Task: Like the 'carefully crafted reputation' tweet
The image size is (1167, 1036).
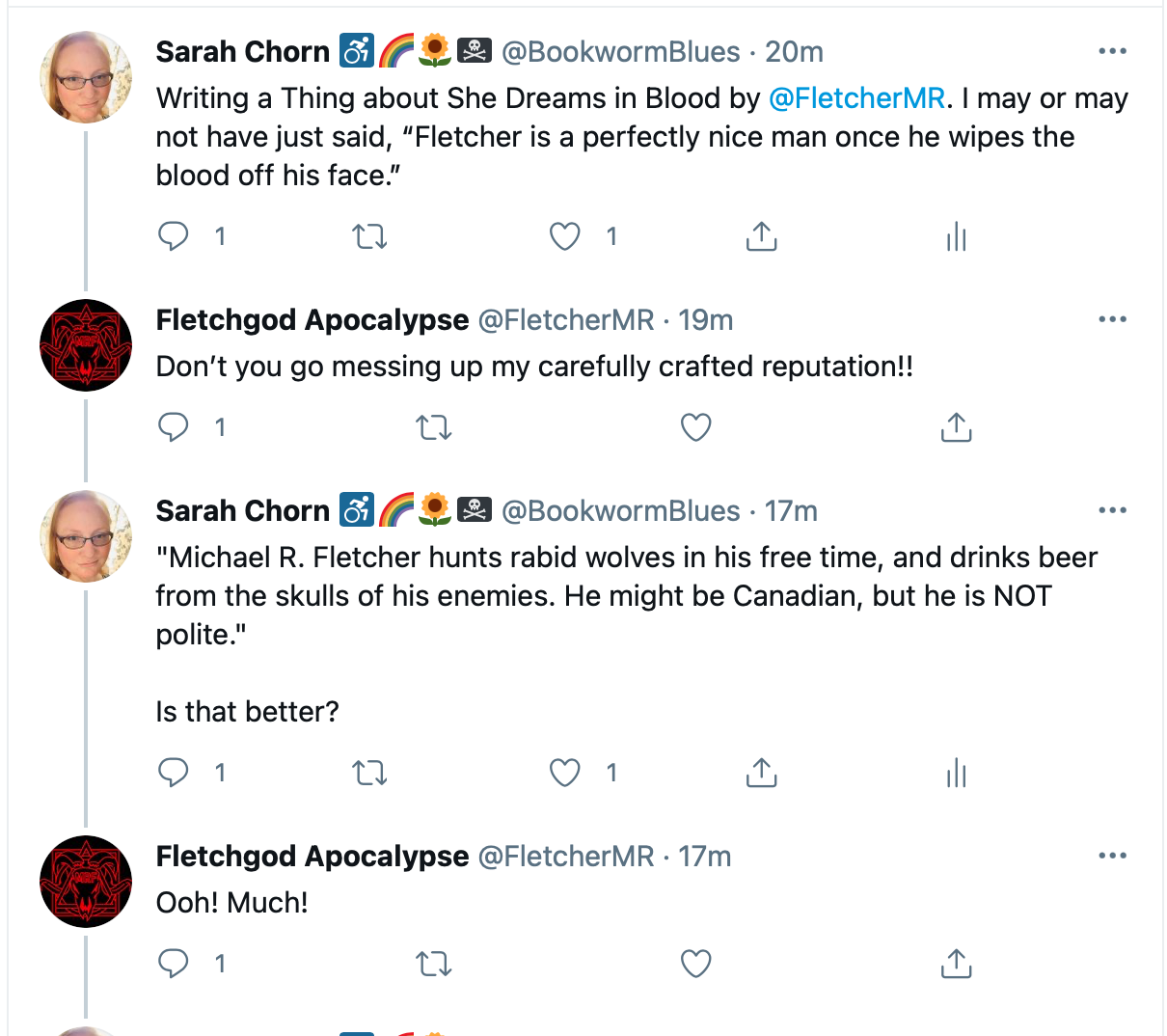Action: tap(695, 427)
